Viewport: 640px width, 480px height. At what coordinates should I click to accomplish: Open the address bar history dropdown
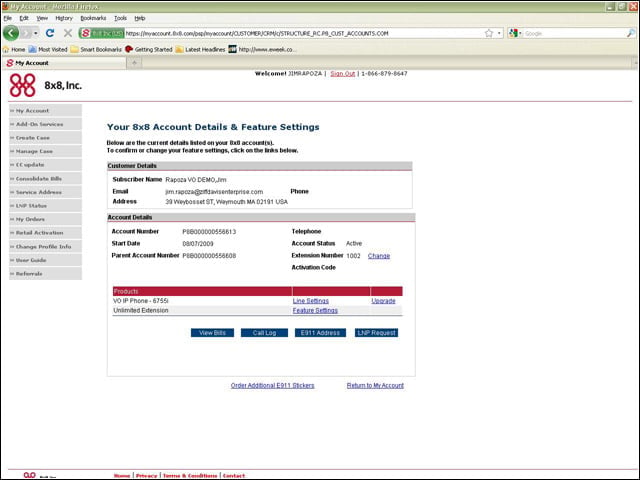click(499, 33)
